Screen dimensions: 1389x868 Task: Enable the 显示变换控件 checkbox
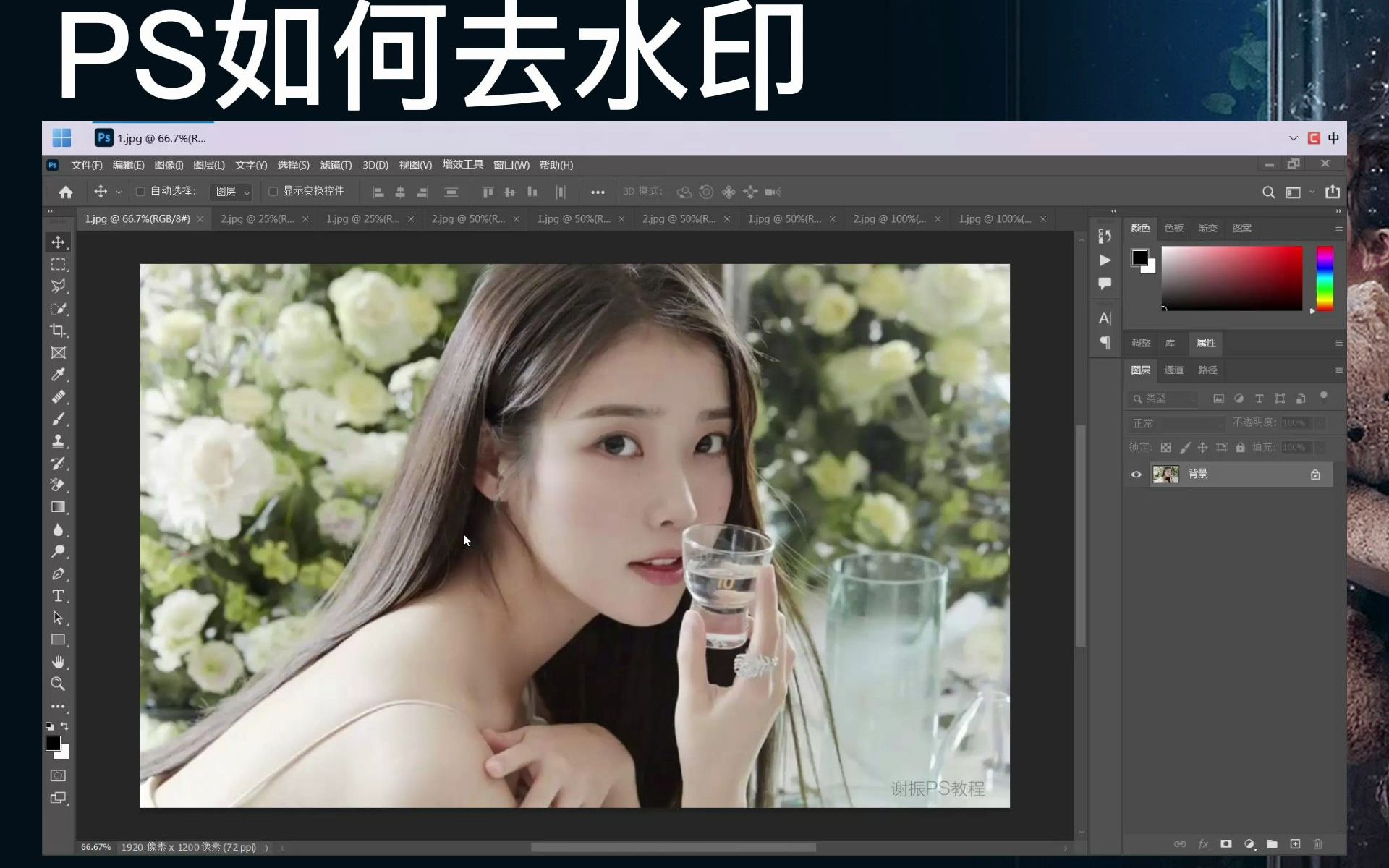[273, 191]
